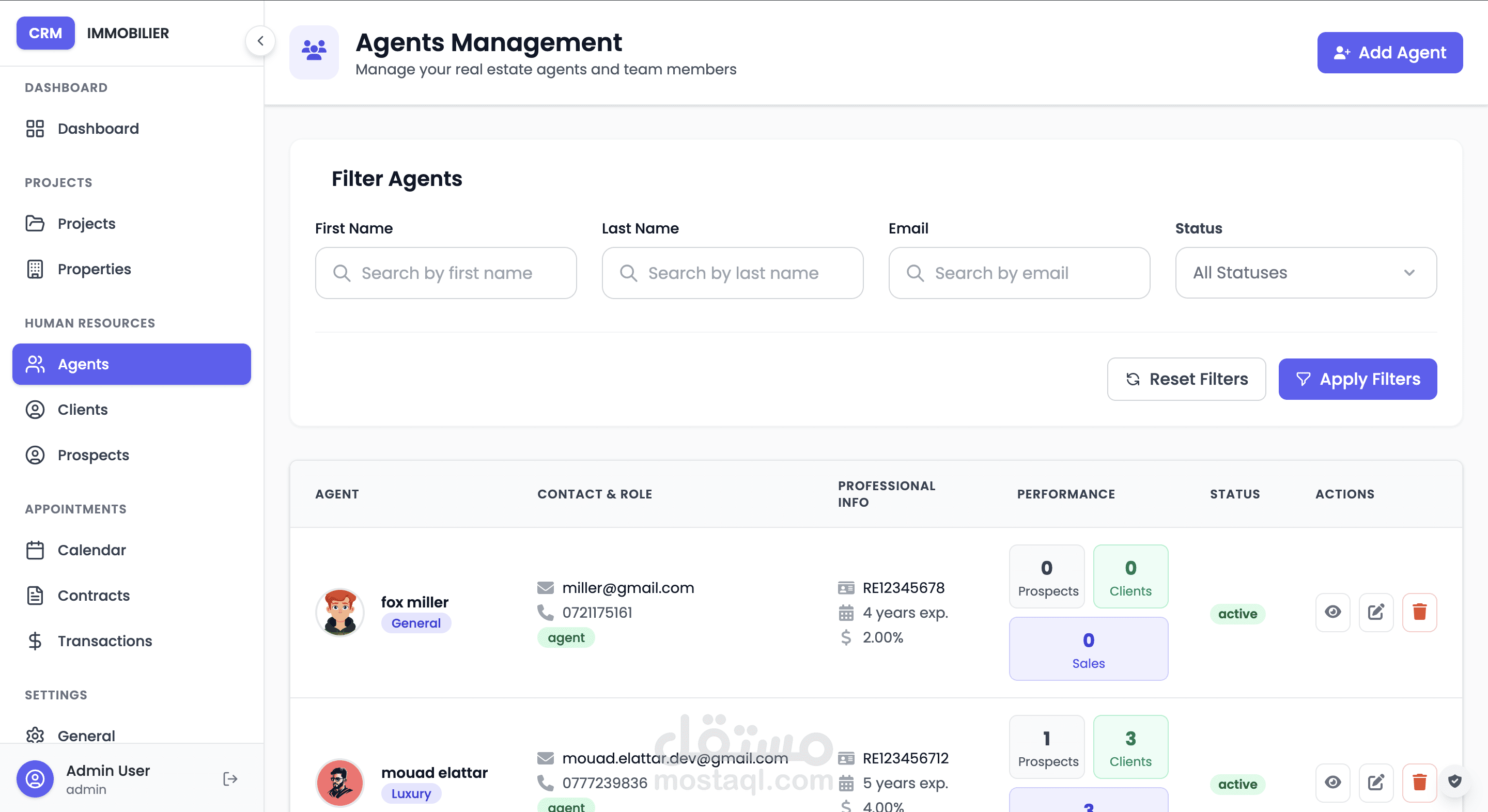
Task: Focus the last name search field
Action: (x=733, y=273)
